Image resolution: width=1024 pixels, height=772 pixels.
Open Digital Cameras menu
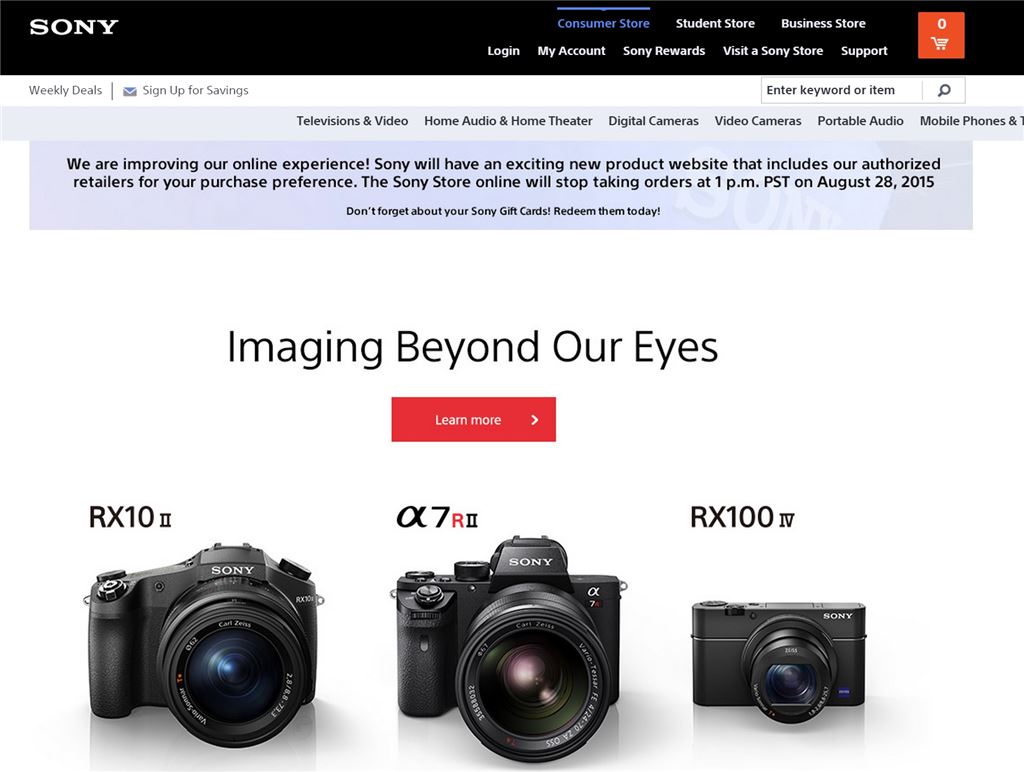coord(653,121)
